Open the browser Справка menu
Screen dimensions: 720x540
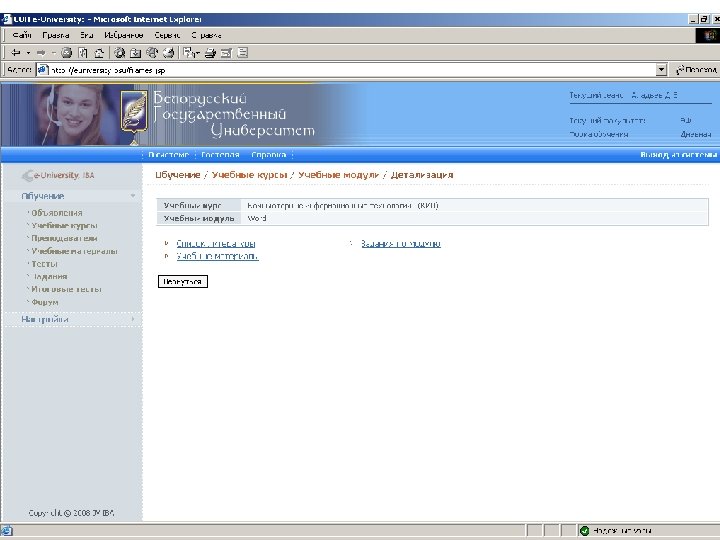click(x=206, y=35)
